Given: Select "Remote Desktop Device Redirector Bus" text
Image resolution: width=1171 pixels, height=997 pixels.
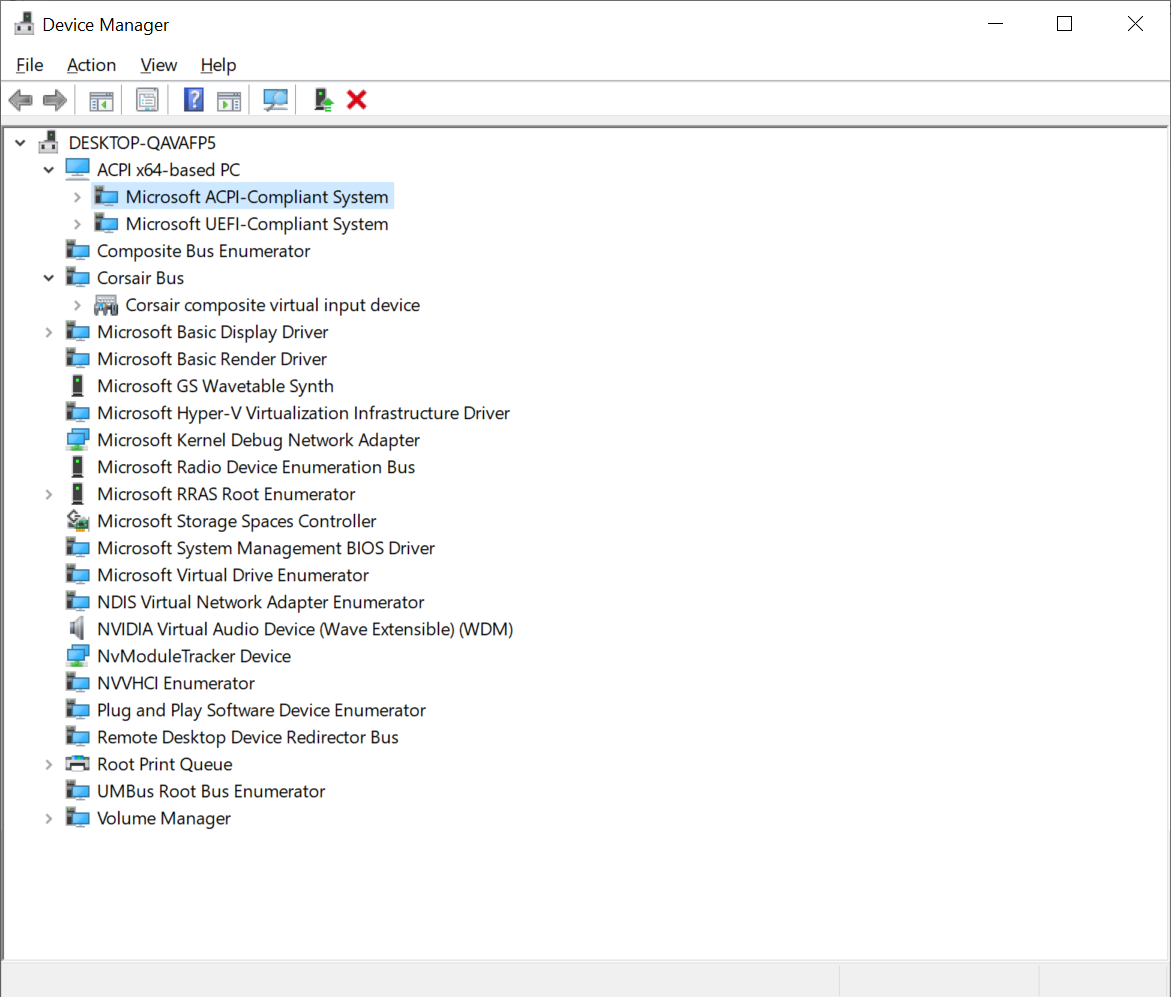Looking at the screenshot, I should (x=248, y=737).
